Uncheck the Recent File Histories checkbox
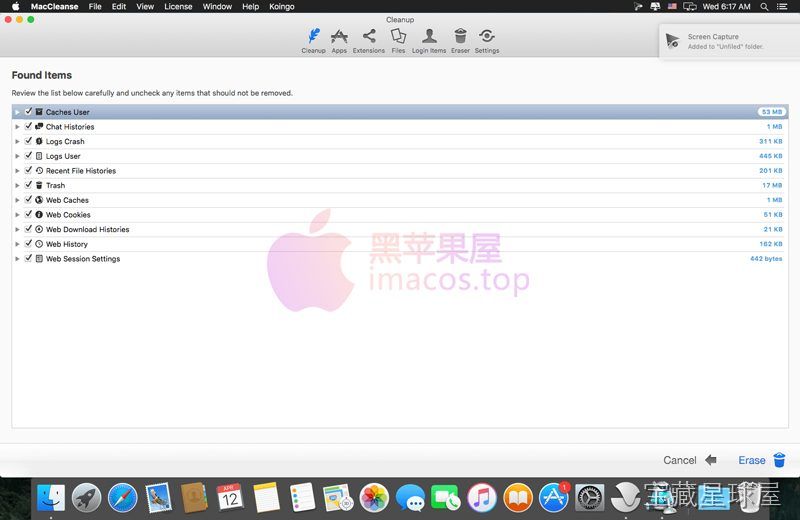 (x=29, y=170)
